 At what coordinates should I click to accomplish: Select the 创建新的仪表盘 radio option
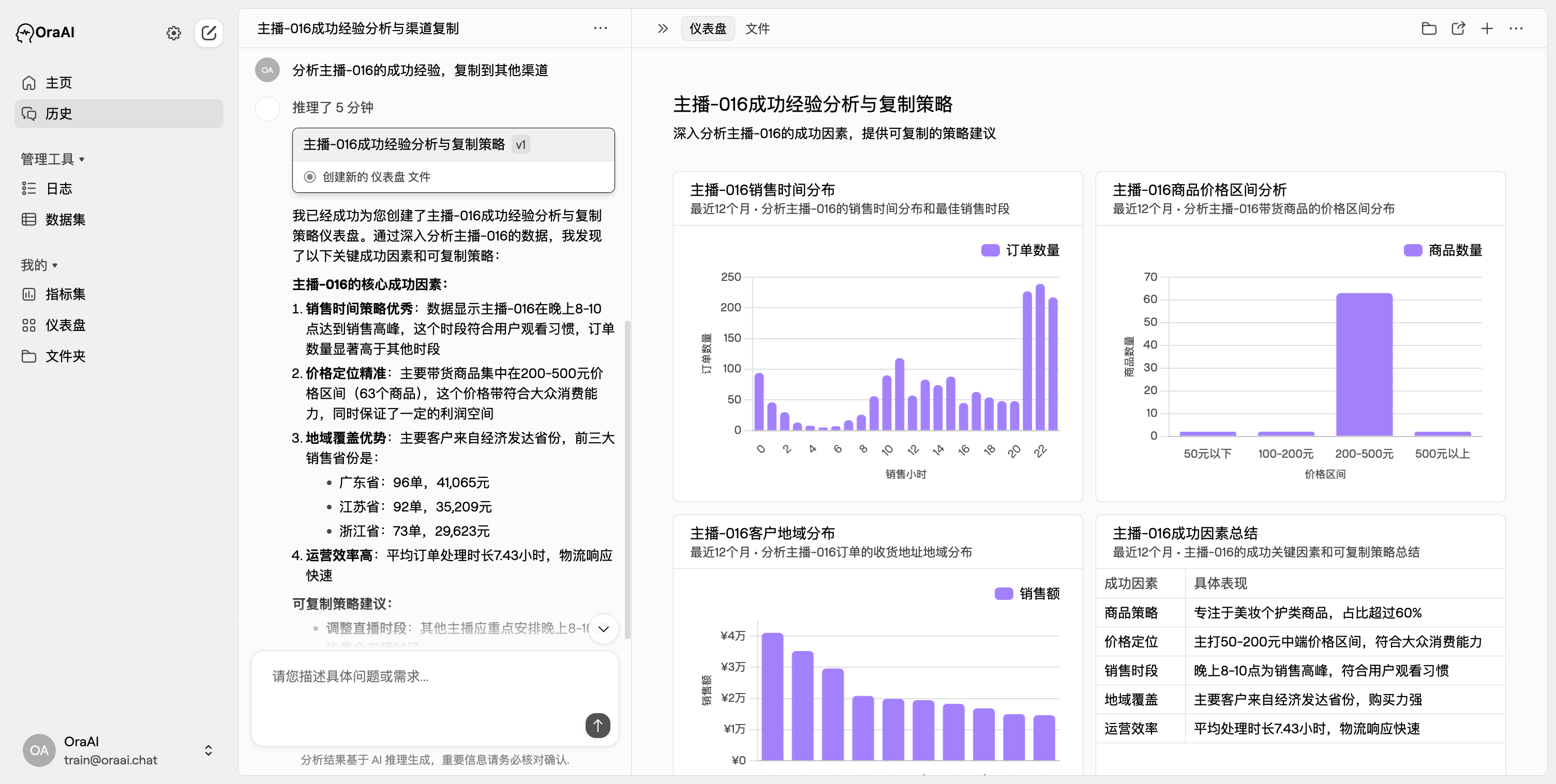pyautogui.click(x=310, y=176)
